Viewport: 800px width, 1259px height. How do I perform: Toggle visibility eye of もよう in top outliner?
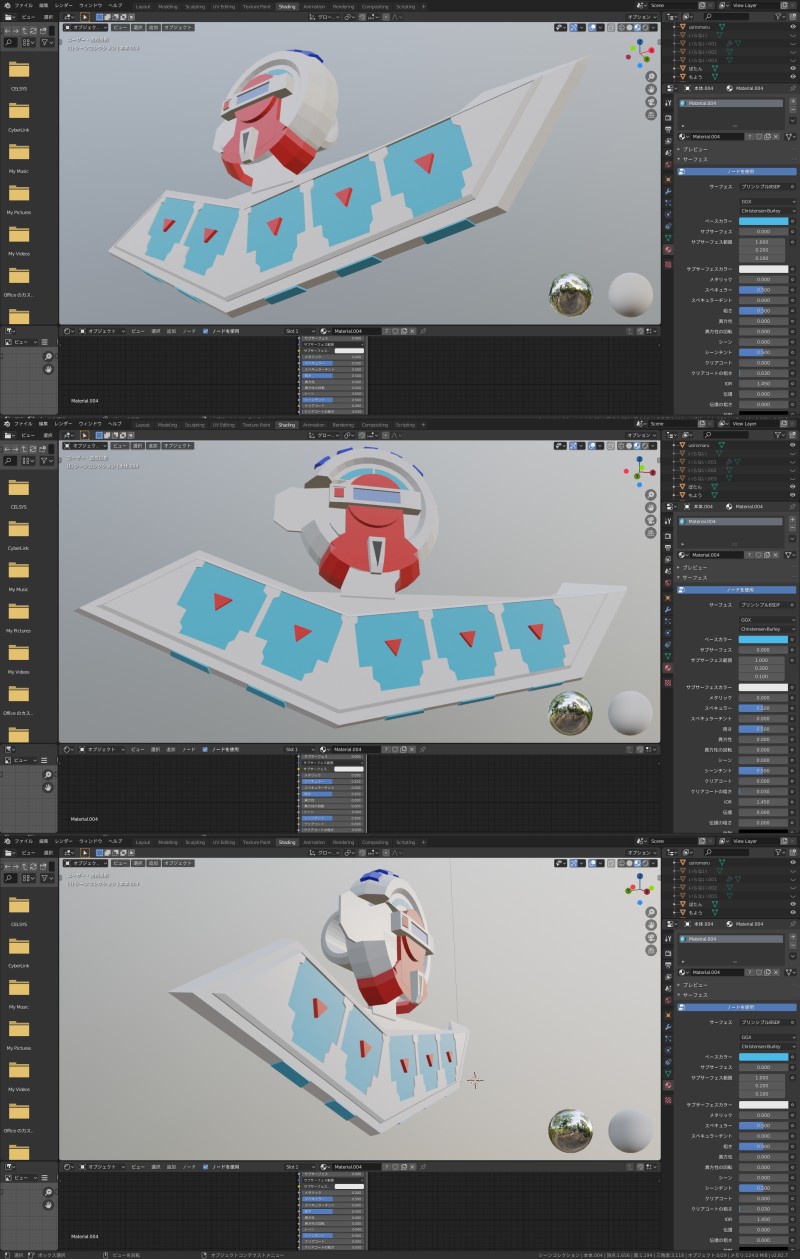(x=794, y=76)
